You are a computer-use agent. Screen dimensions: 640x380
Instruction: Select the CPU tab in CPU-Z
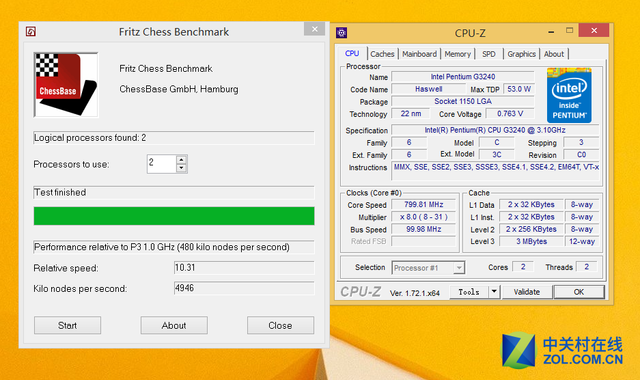(352, 53)
